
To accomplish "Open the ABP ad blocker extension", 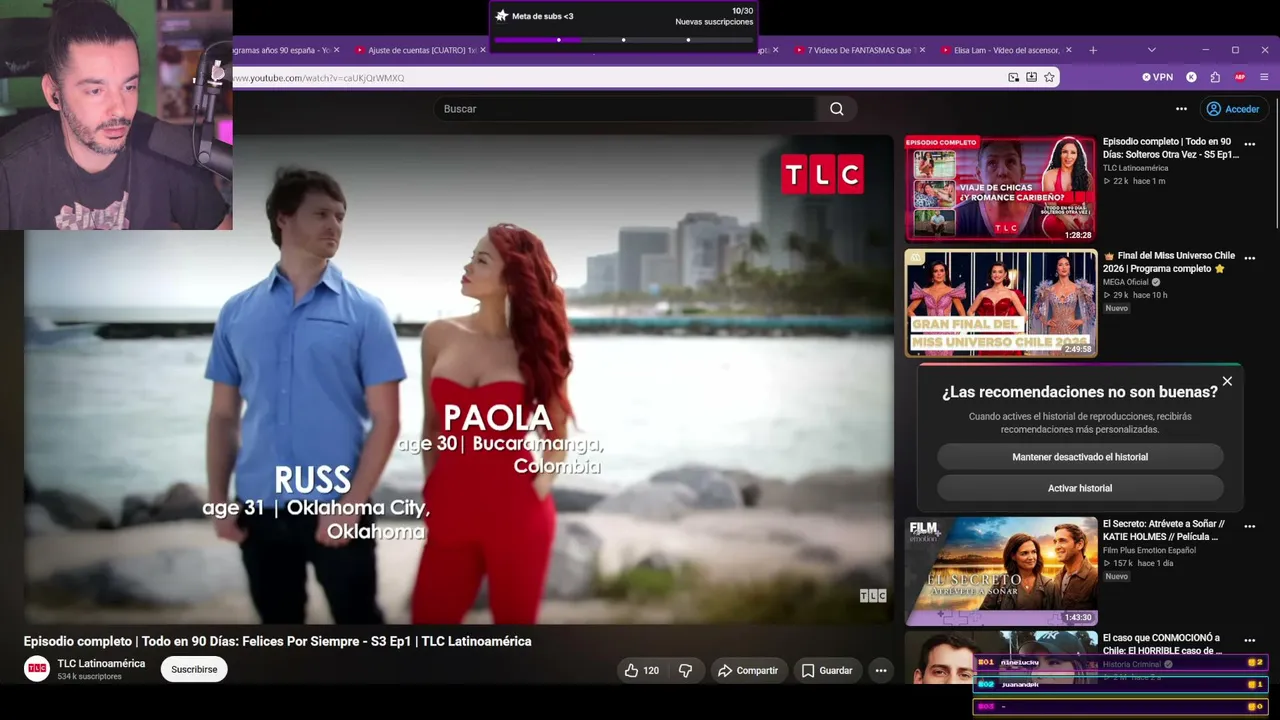I will tap(1240, 77).
